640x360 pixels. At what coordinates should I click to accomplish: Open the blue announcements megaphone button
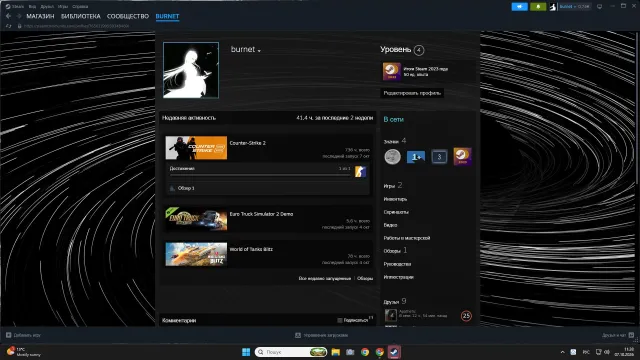point(520,7)
